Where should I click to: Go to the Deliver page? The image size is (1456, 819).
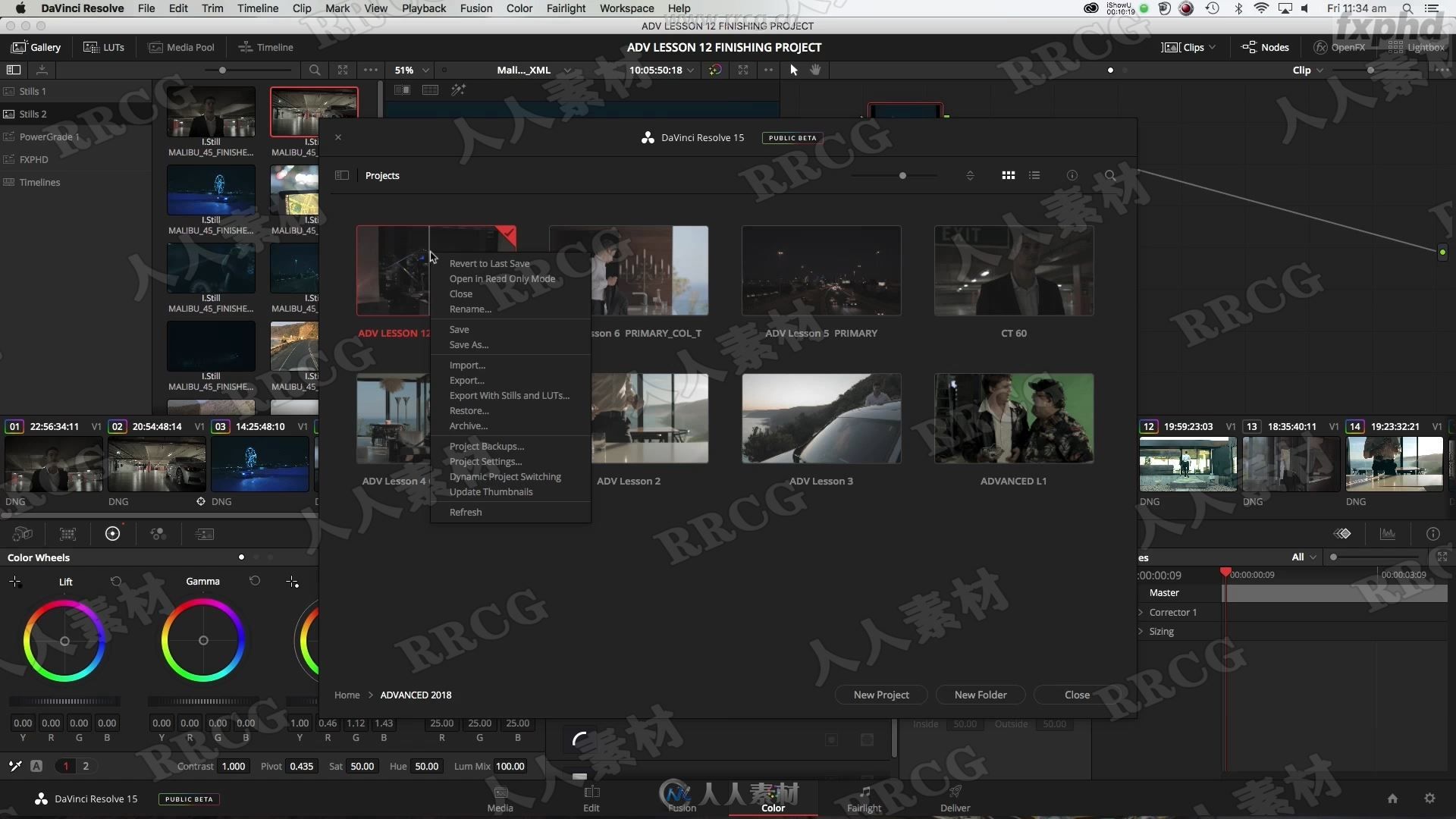[955, 799]
